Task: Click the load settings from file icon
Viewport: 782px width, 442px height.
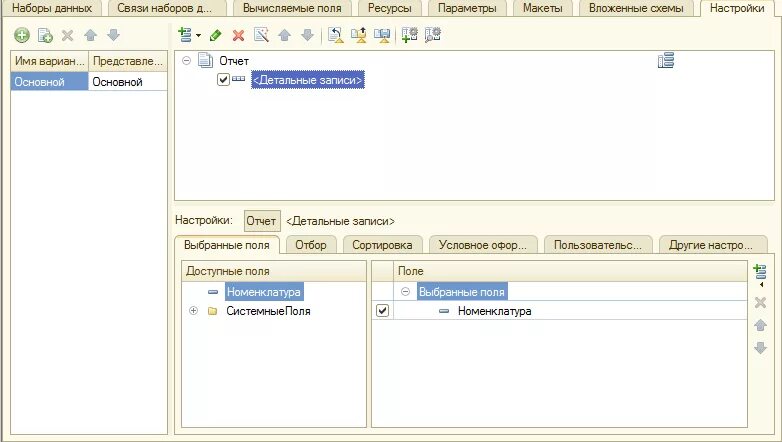Action: 359,35
